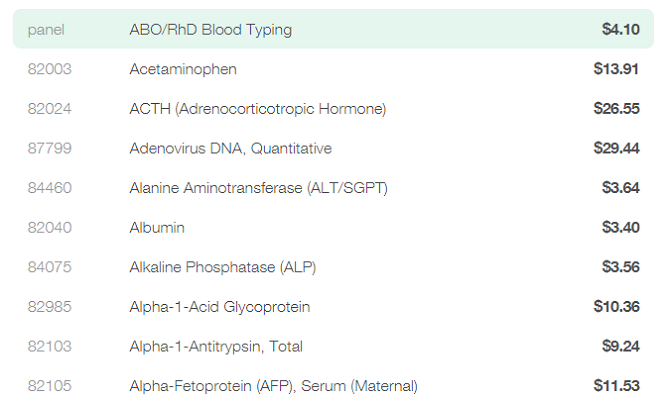Viewport: 668px width, 402px height.
Task: Select Adenovirus DNA, Quantitative test
Action: (x=333, y=148)
